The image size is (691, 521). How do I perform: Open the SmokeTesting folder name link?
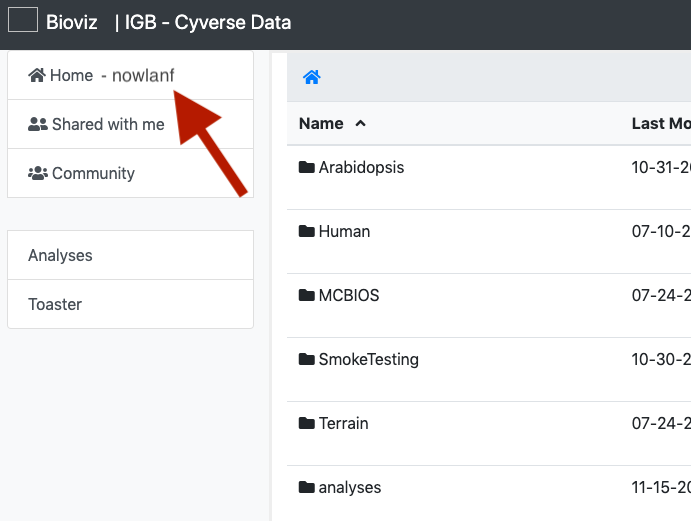368,359
